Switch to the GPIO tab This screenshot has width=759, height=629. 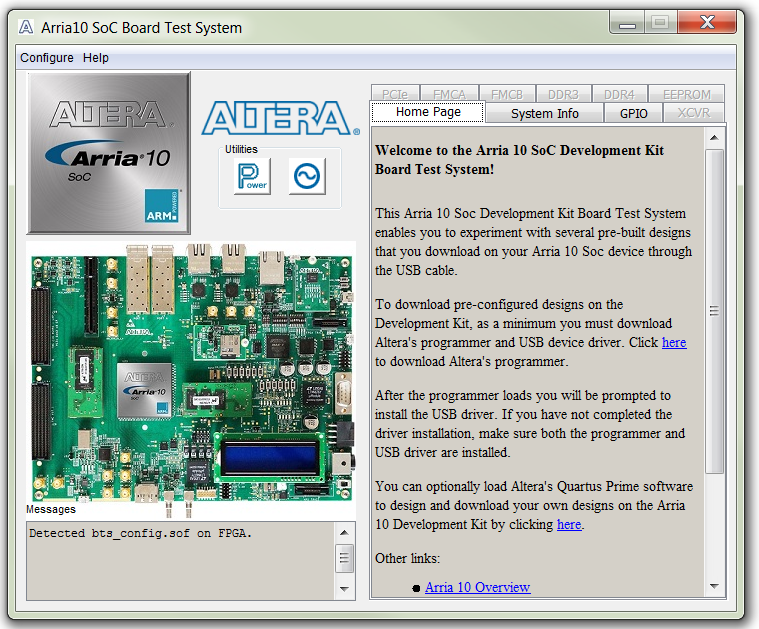pyautogui.click(x=633, y=113)
